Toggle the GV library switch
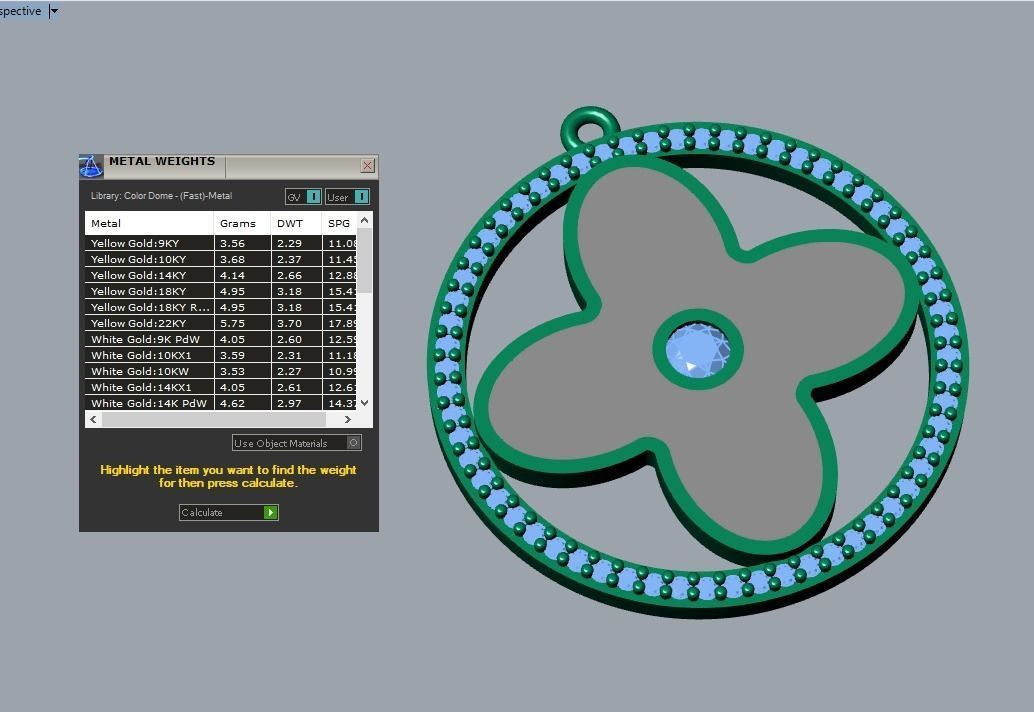The image size is (1034, 712). pyautogui.click(x=303, y=196)
